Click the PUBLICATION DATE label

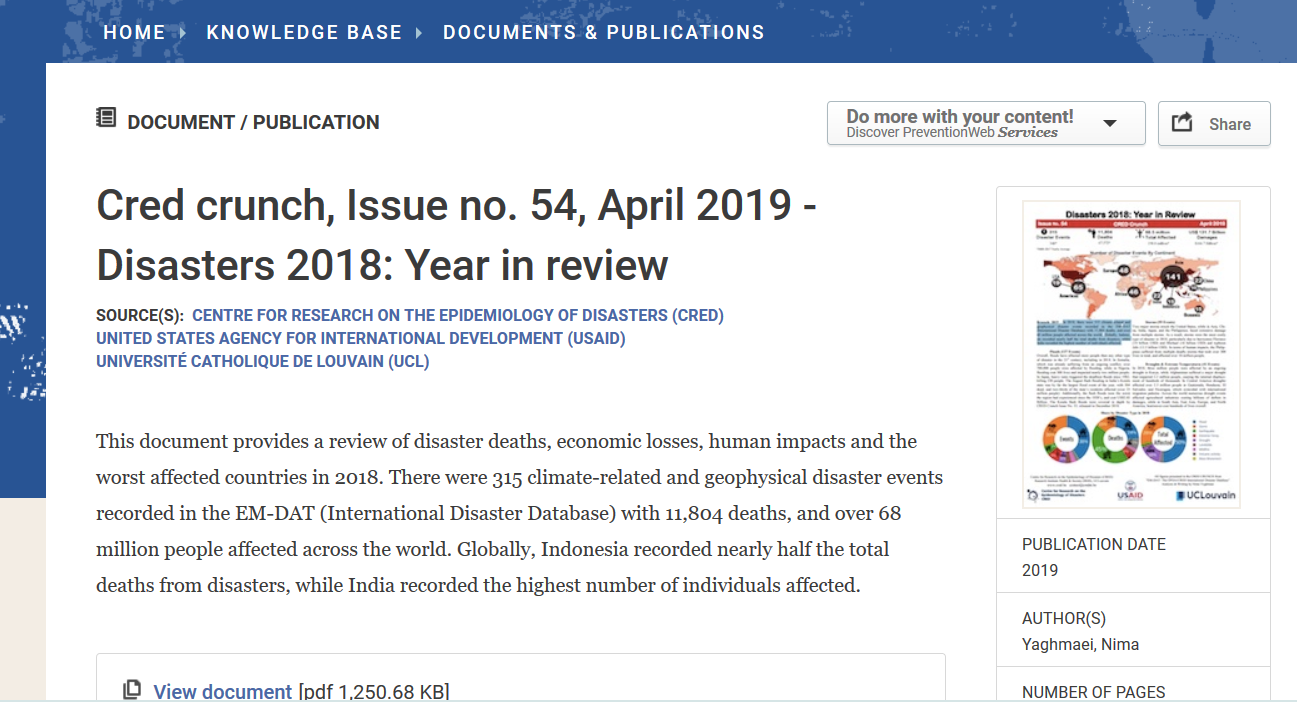(1094, 545)
